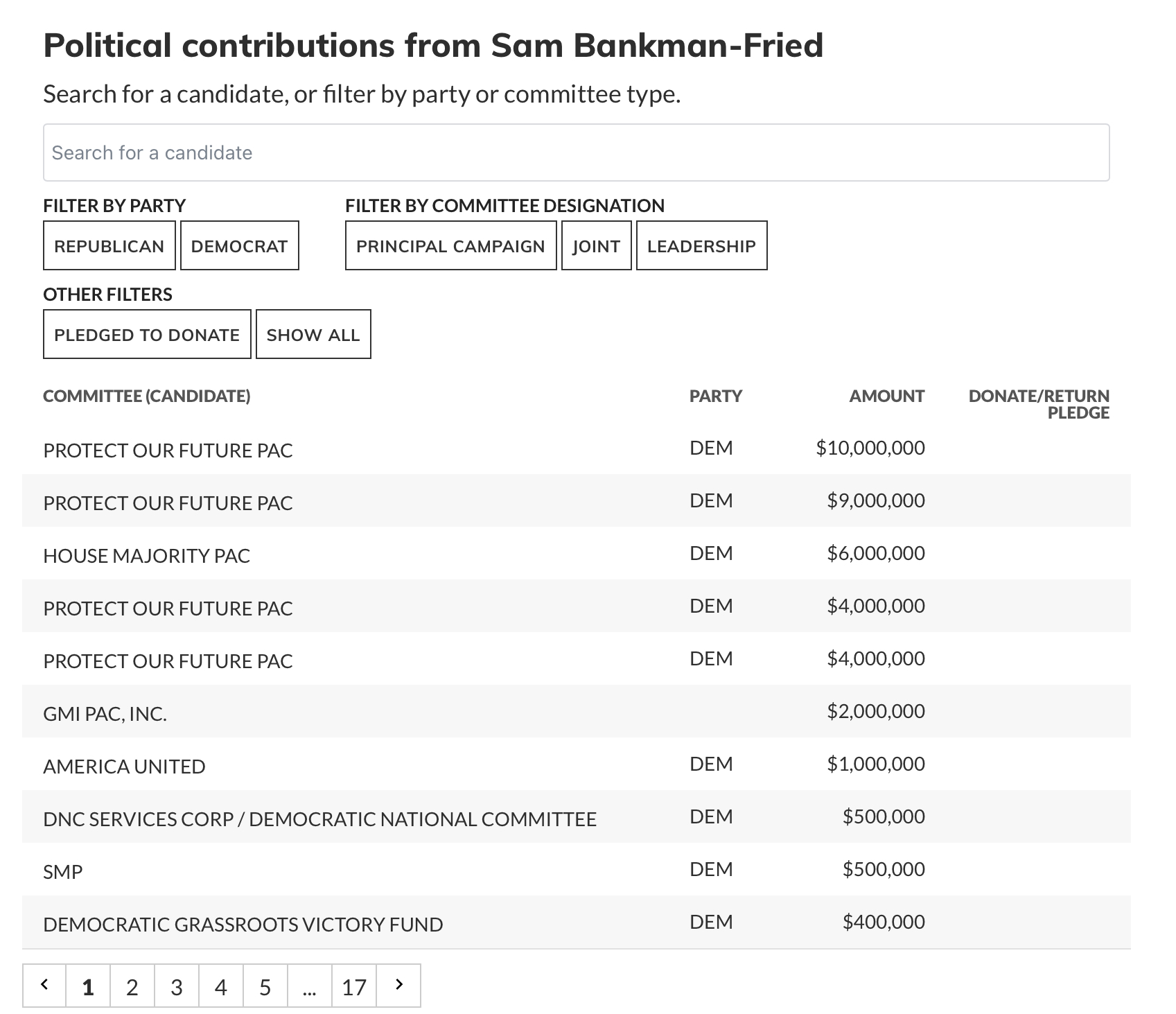Select Democratic Grassroots Victory Fund row

pyautogui.click(x=577, y=922)
